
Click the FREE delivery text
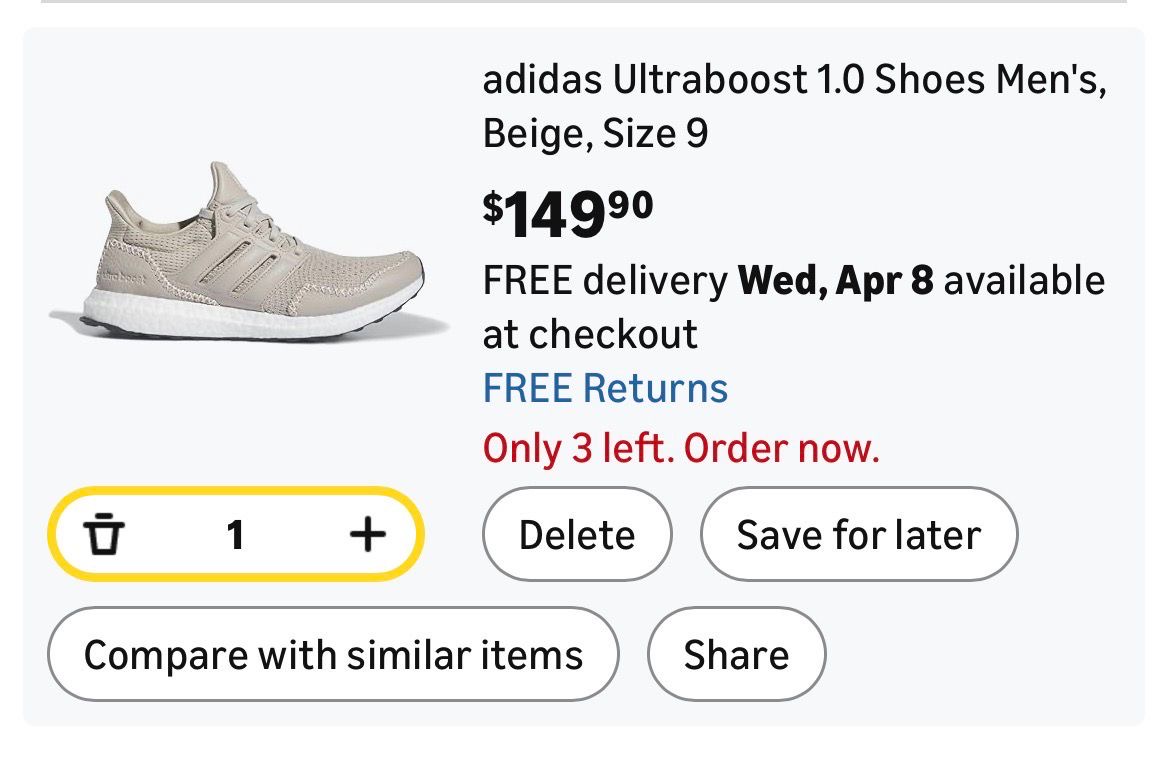[x=605, y=281]
